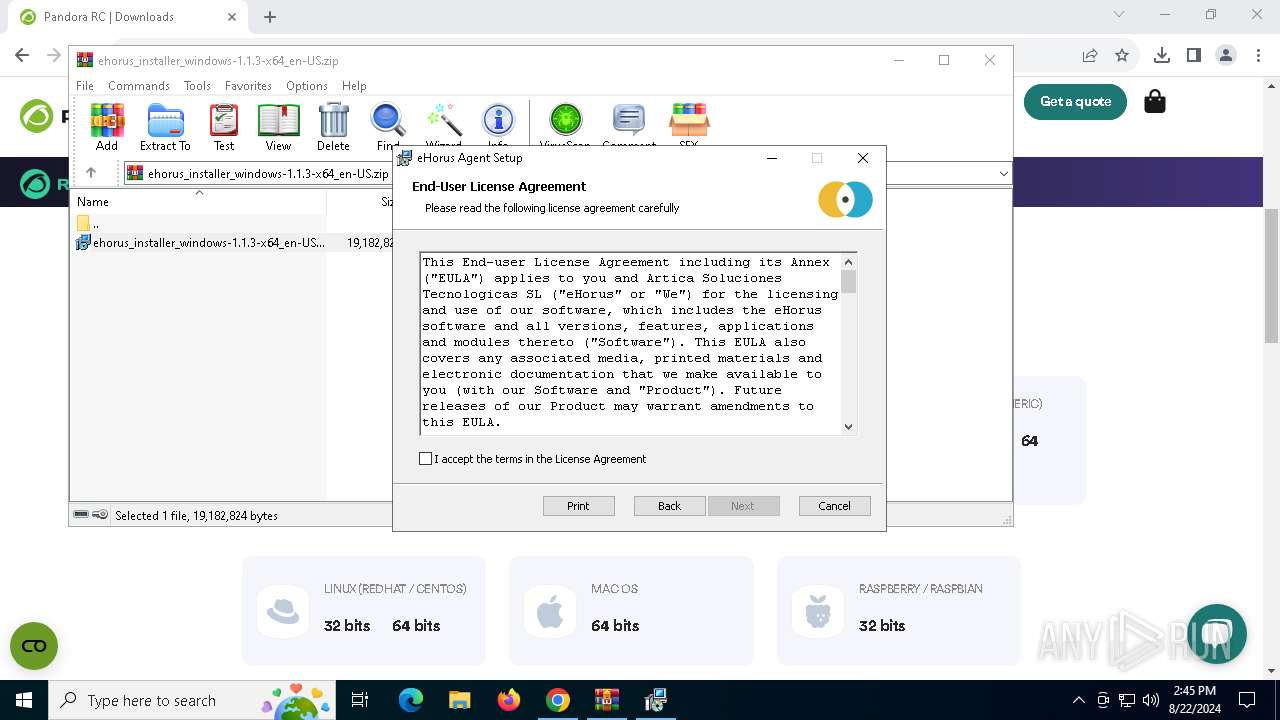Go up one level in WinRAR
Image resolution: width=1280 pixels, height=720 pixels.
pos(91,173)
